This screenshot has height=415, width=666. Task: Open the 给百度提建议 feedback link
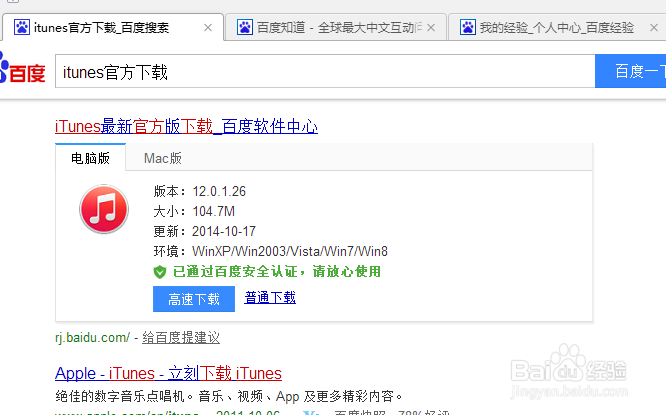click(181, 338)
